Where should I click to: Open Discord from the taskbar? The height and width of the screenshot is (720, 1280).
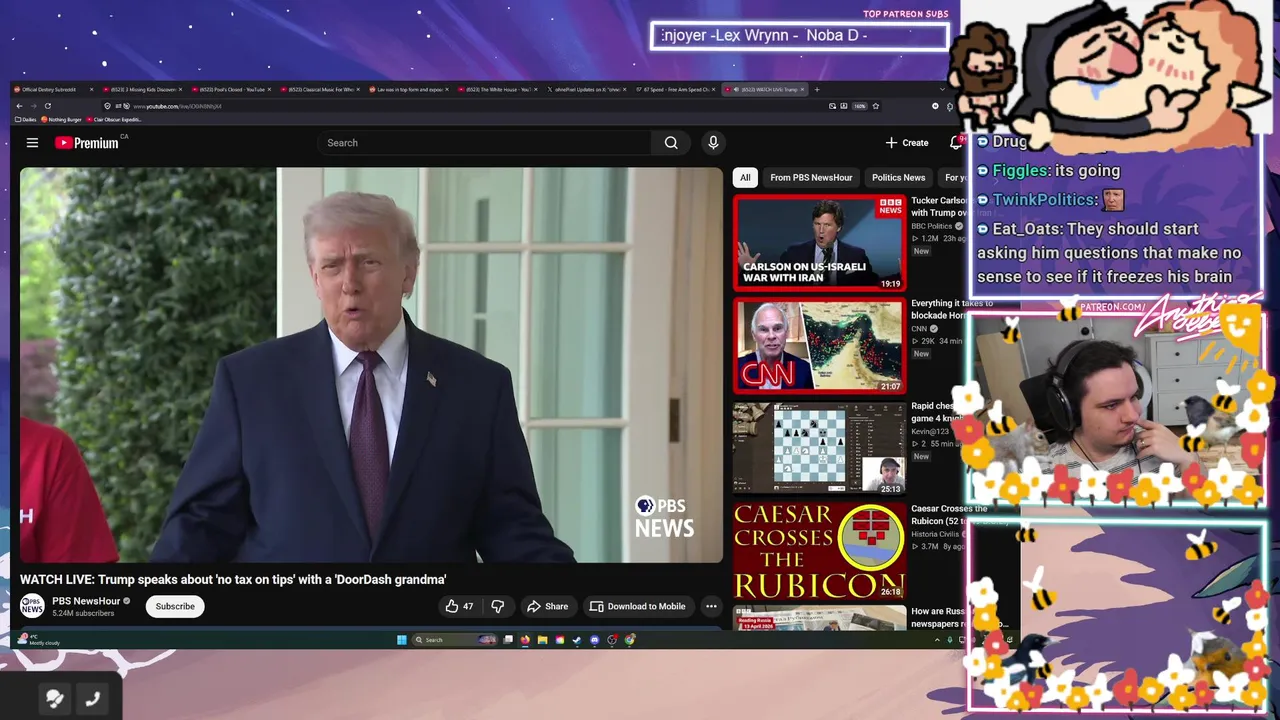595,640
